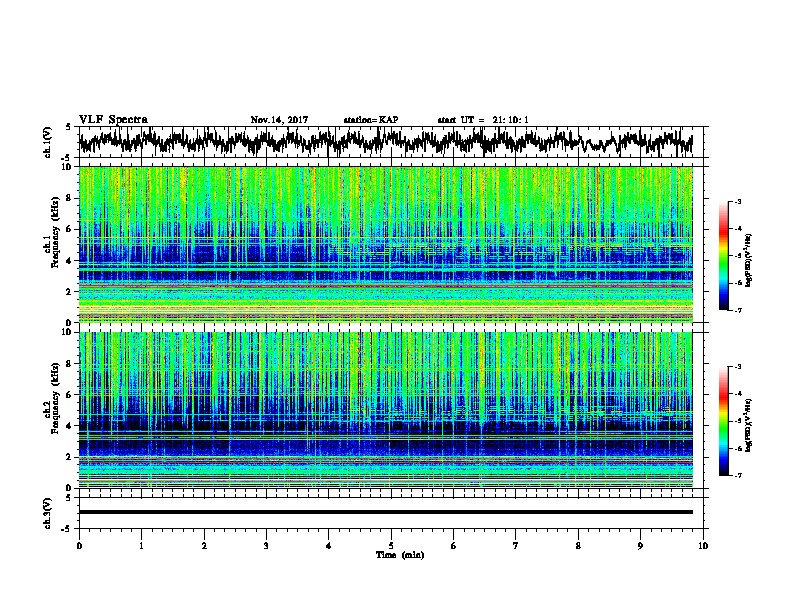Click the "-7" label on the ch.2 color scale
The image size is (792, 612).
tap(737, 476)
